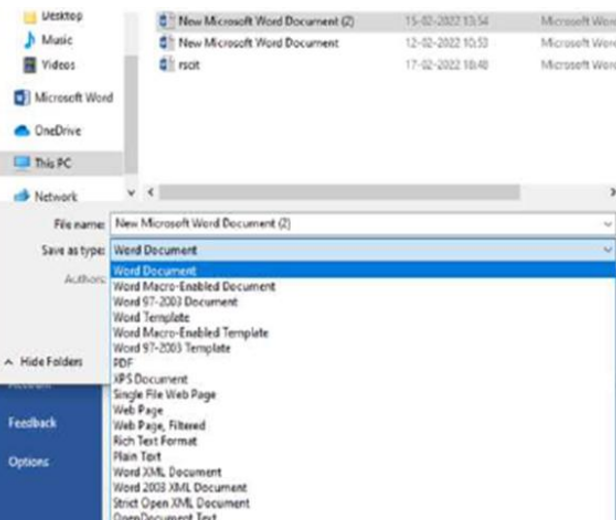Select the Microsoft Word sidebar icon
This screenshot has height=531, width=616.
[x=21, y=98]
